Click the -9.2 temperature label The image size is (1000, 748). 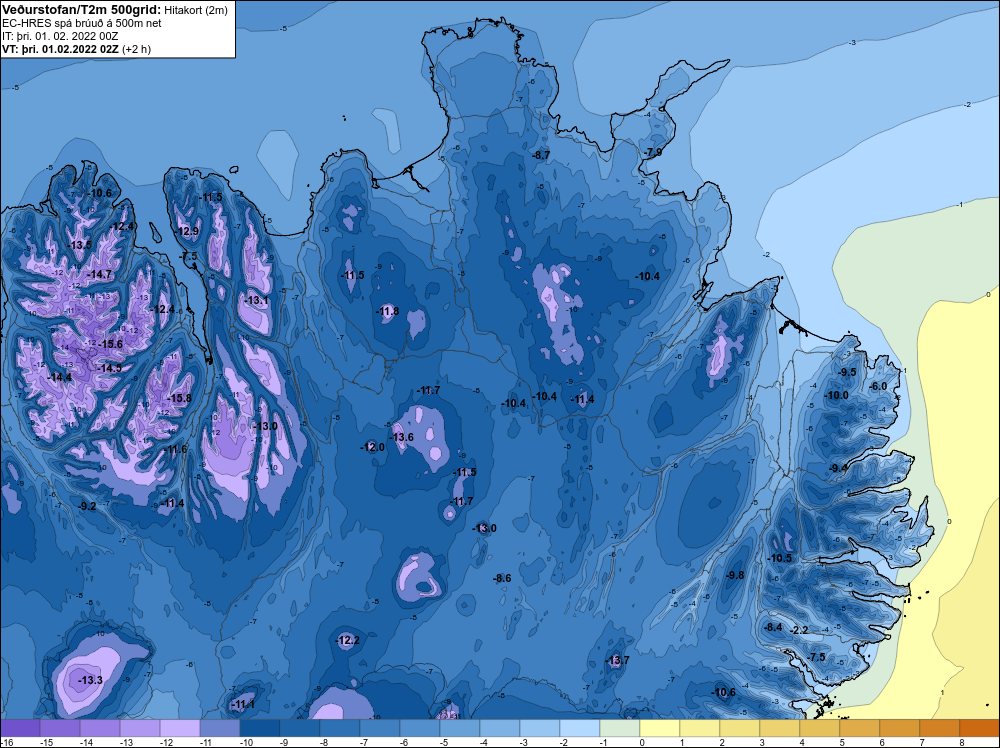click(x=87, y=506)
